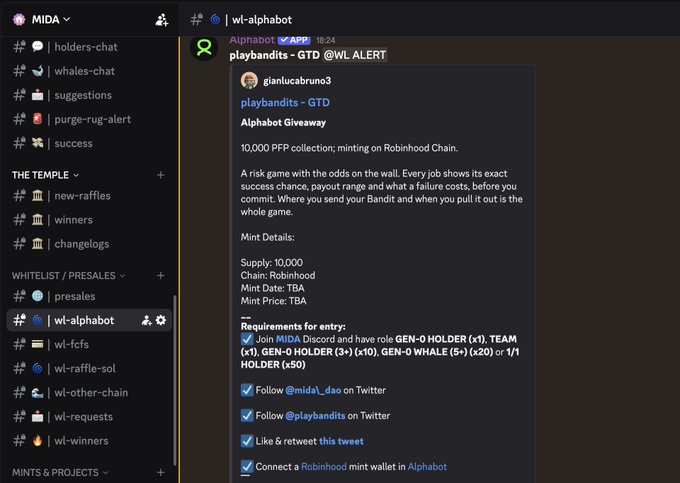Click the MIDA server icon
Screen dimensions: 680x483
19,20
